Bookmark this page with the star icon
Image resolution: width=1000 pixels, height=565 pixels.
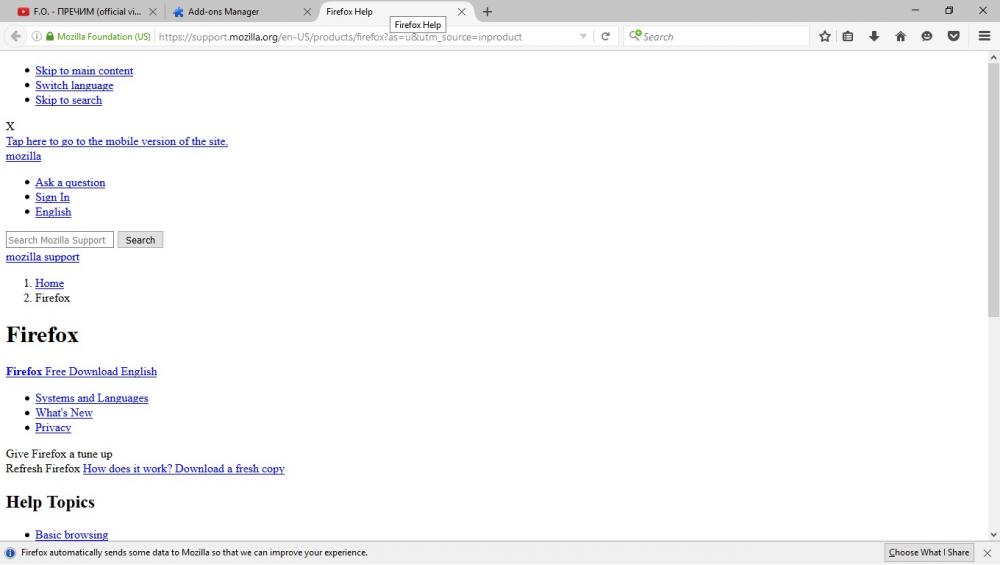coord(825,36)
